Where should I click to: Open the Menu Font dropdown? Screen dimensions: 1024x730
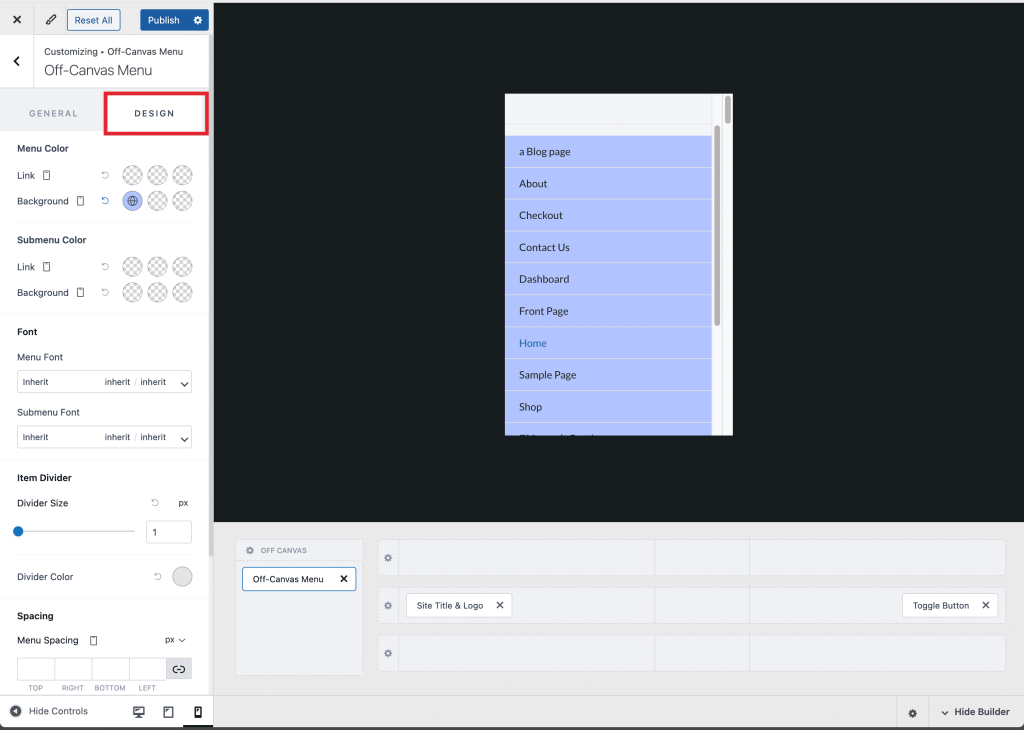tap(104, 382)
